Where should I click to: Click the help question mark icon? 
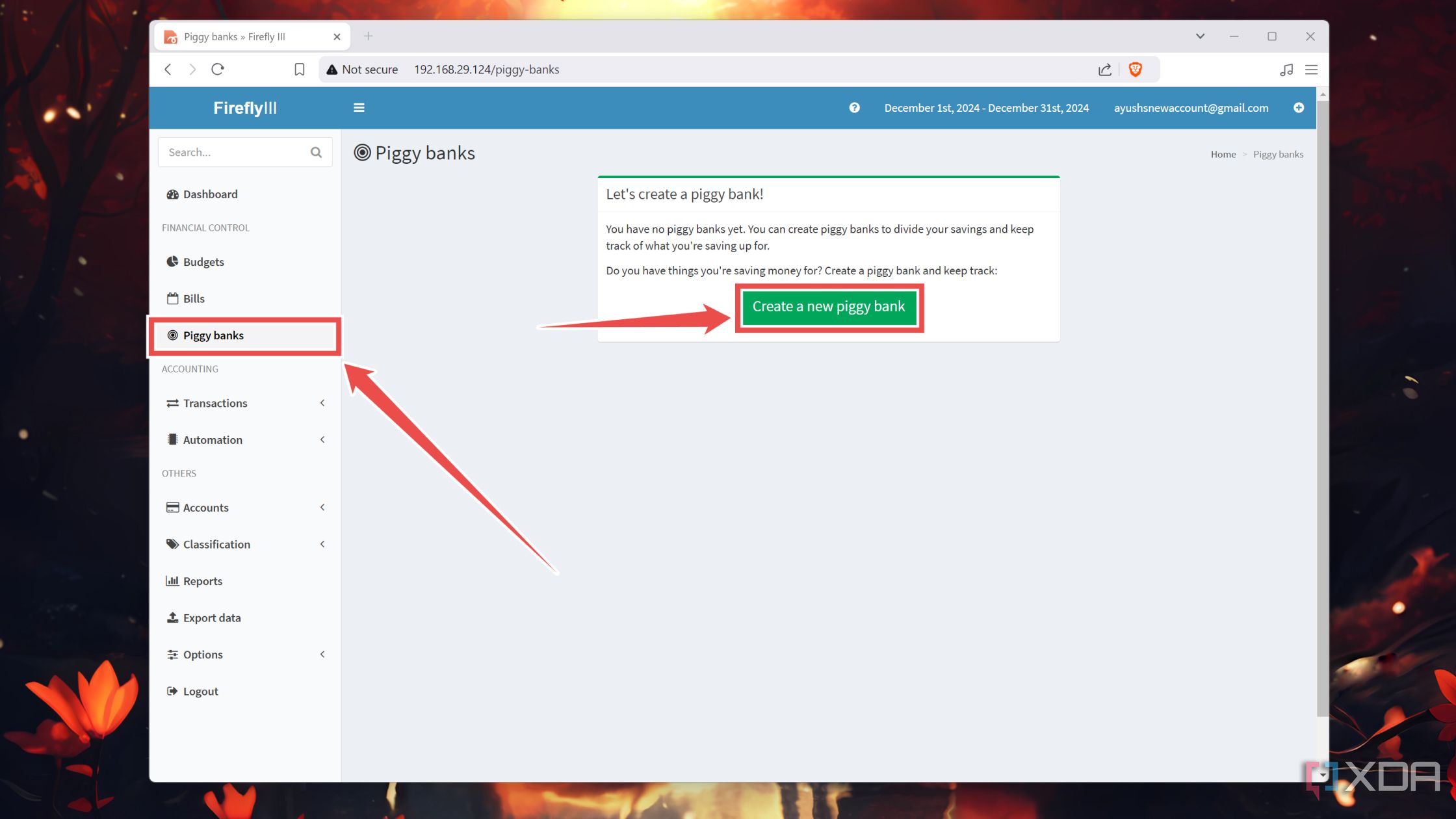coord(855,107)
